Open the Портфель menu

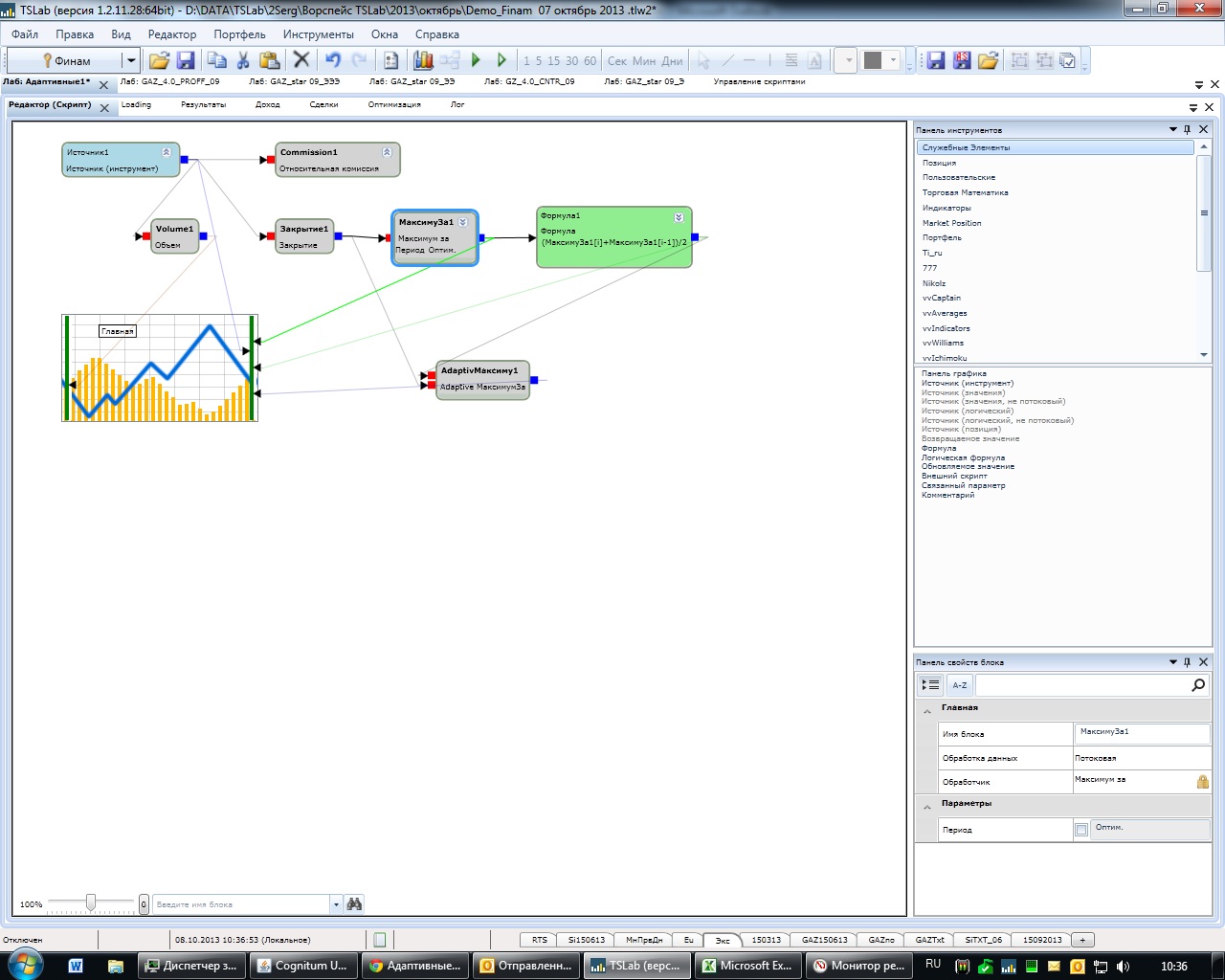(x=239, y=34)
